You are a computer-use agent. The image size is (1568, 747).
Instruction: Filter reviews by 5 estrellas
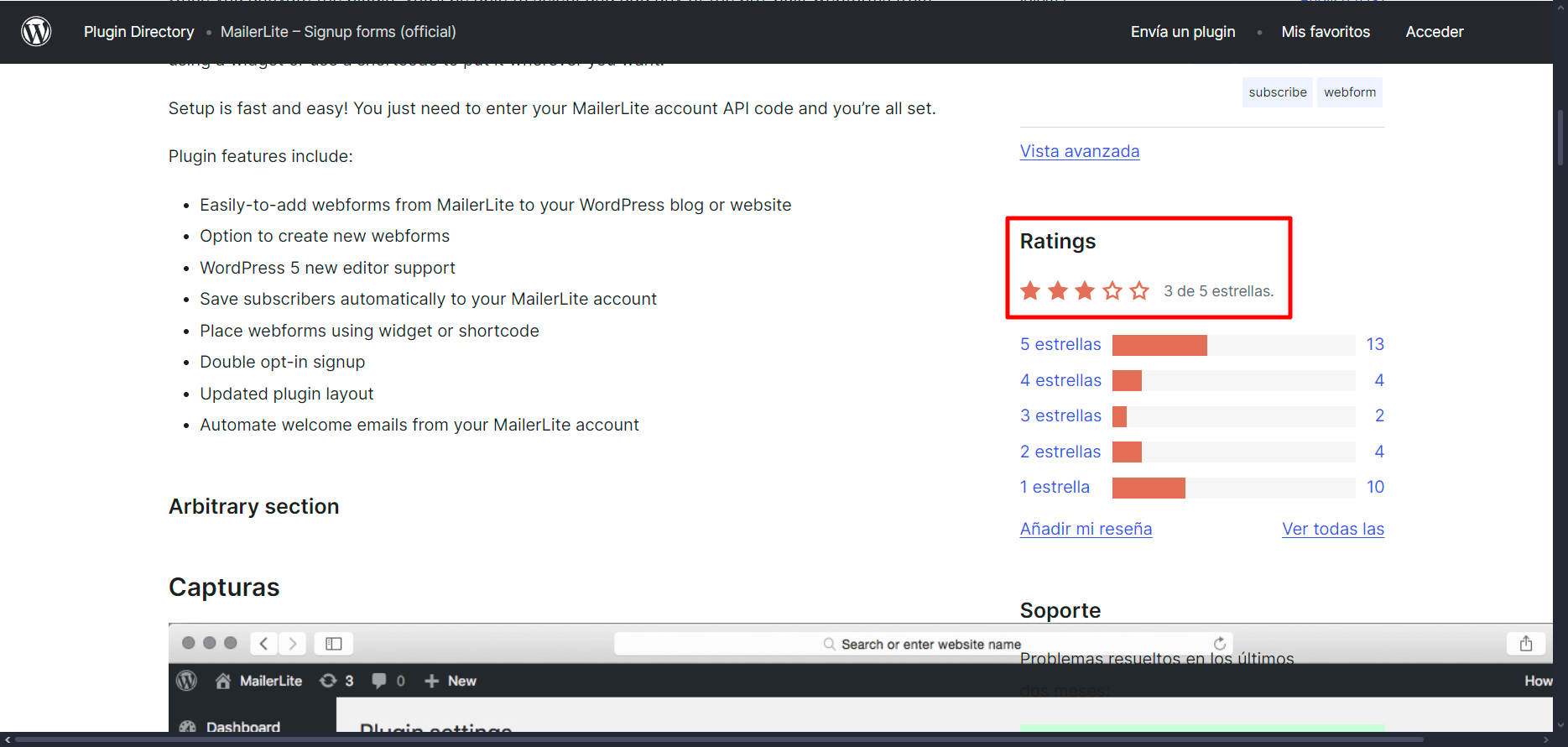[x=1060, y=344]
